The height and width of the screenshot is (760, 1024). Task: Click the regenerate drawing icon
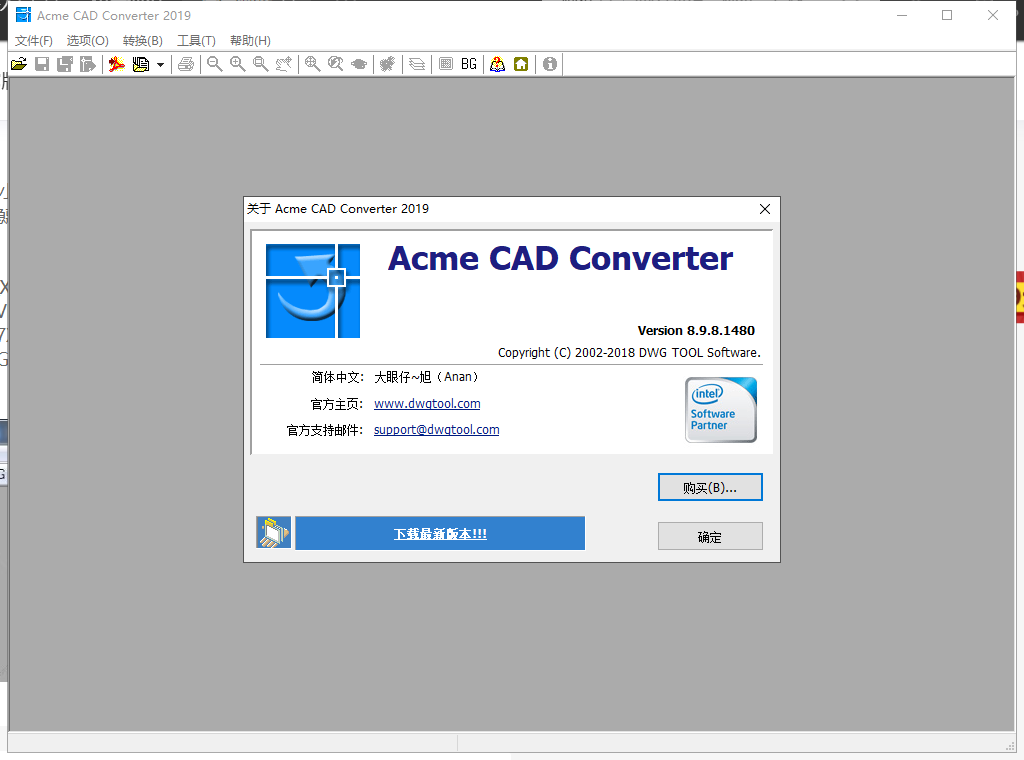pos(388,64)
